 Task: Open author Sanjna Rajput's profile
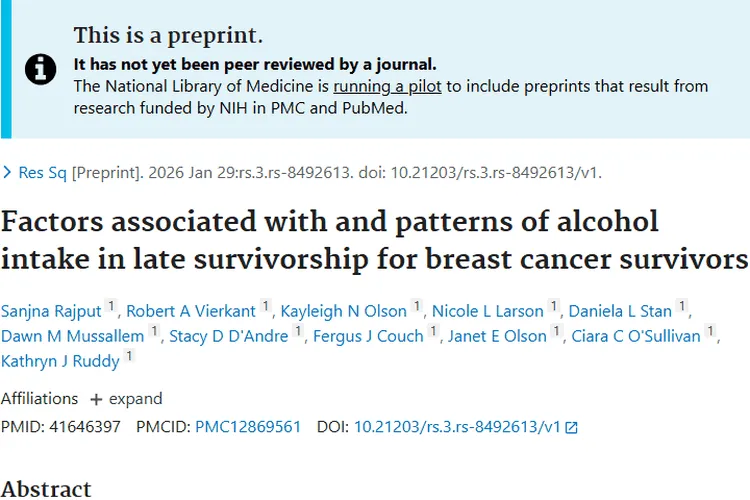[x=50, y=311]
